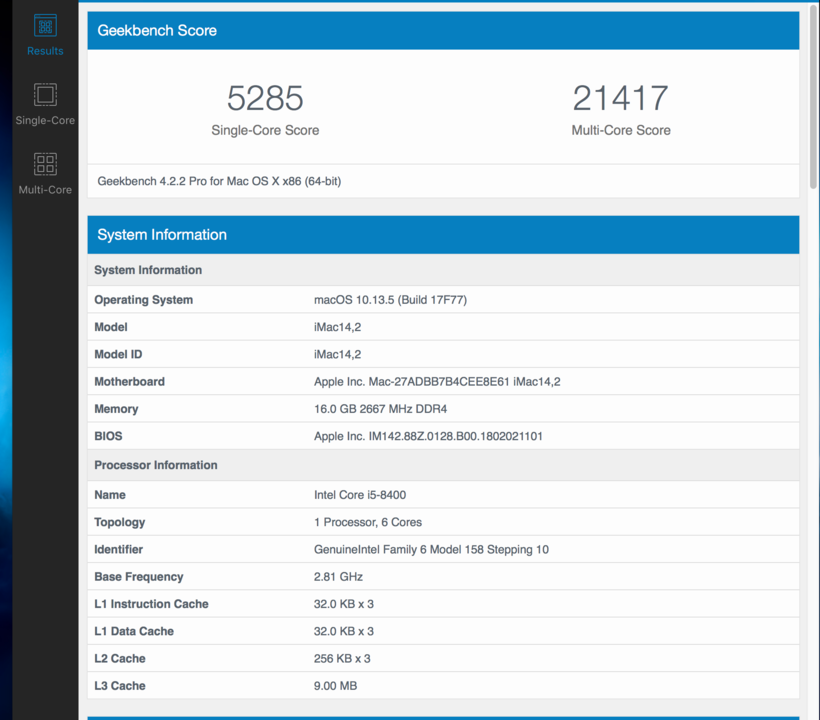Click the Motherboard row label

(x=130, y=382)
